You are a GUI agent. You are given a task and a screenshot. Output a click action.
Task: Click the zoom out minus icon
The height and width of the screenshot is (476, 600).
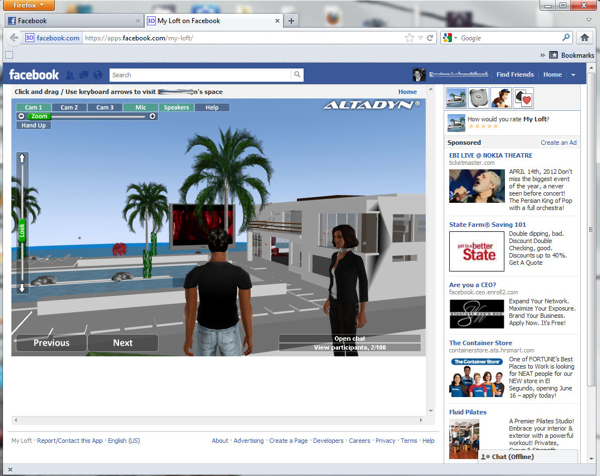[21, 116]
